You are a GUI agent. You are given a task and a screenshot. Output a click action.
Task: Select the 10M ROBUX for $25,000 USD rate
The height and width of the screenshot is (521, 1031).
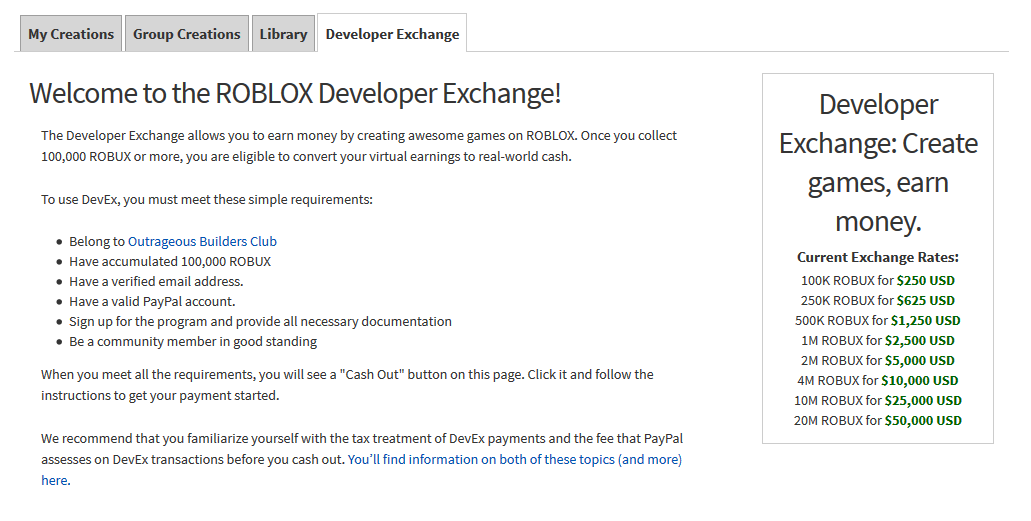[877, 401]
